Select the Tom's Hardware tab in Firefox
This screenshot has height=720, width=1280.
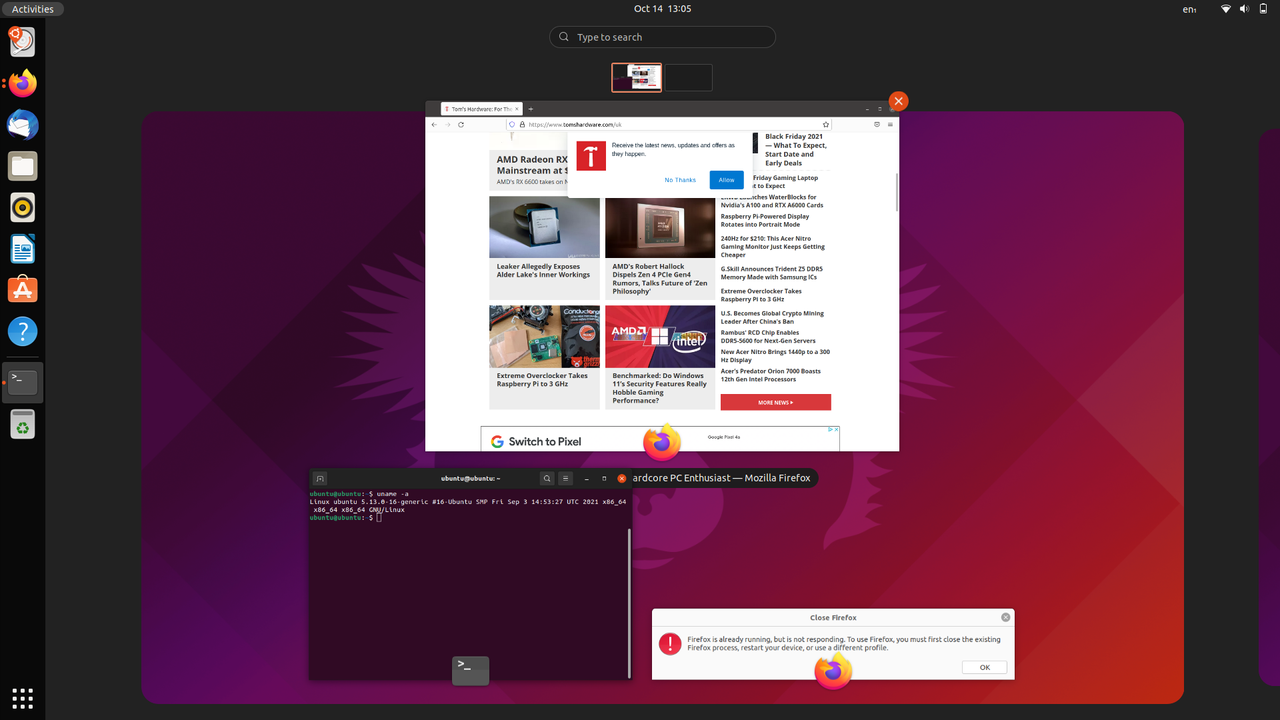coord(482,109)
